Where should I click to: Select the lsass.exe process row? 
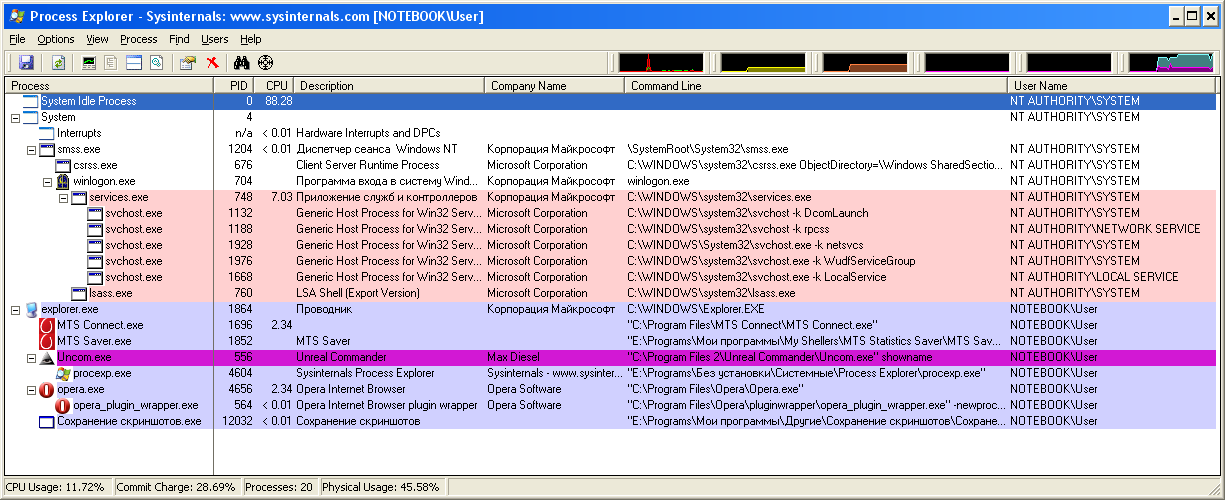tap(110, 293)
